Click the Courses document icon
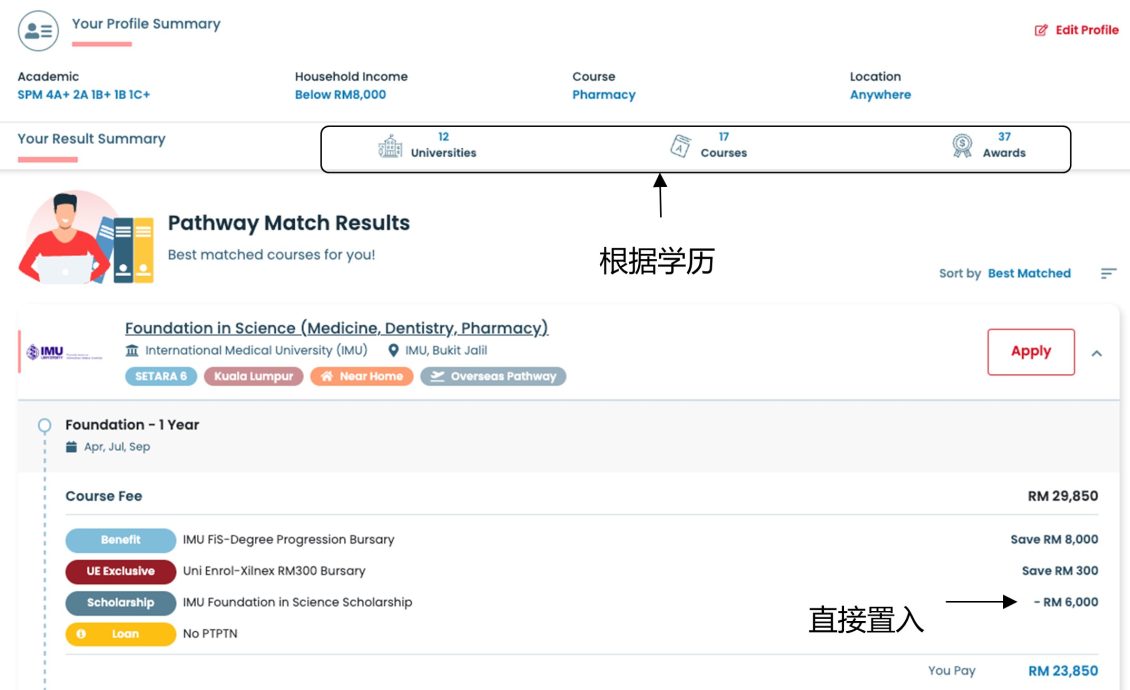1130x690 pixels. tap(680, 146)
